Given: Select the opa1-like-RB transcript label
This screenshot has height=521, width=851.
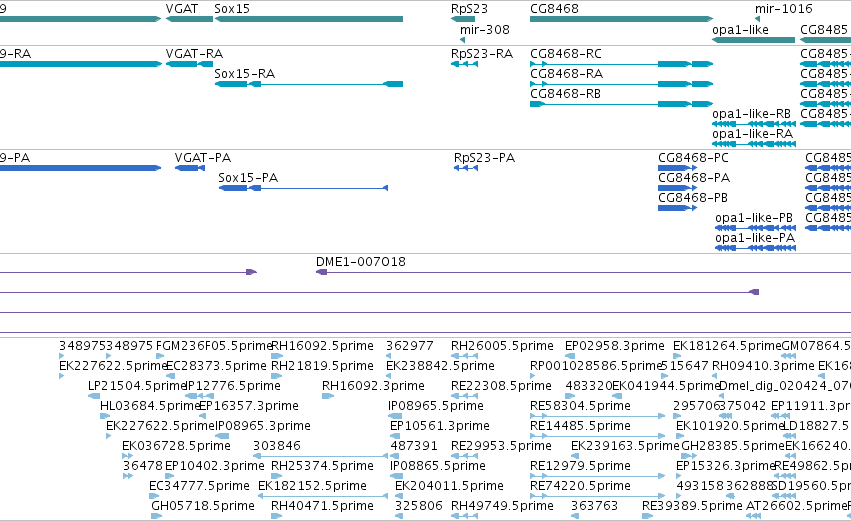Looking at the screenshot, I should [x=751, y=114].
